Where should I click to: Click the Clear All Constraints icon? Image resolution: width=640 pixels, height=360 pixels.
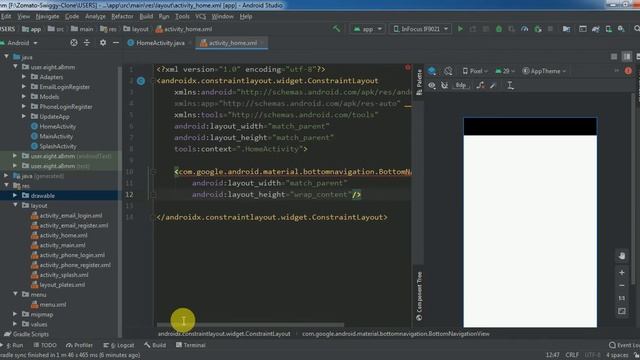click(x=480, y=85)
